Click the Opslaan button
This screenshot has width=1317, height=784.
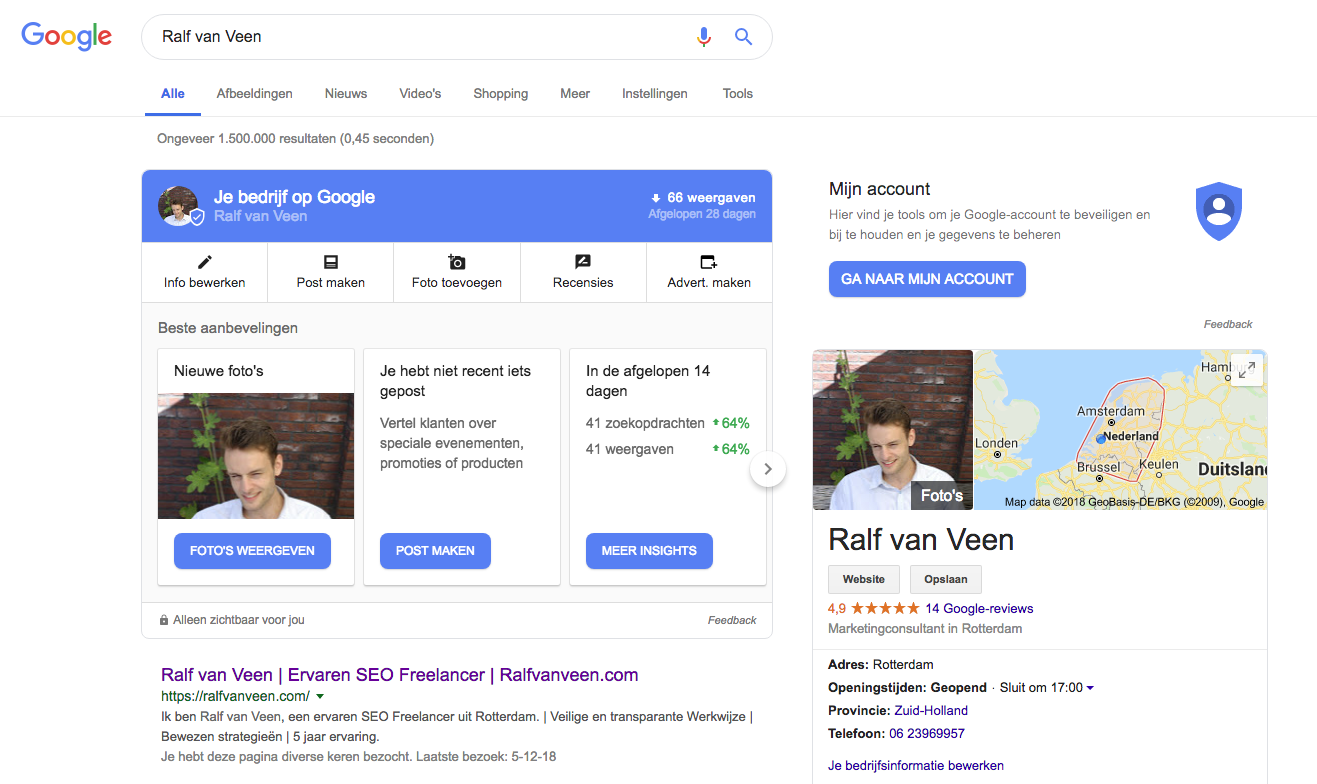(x=946, y=579)
